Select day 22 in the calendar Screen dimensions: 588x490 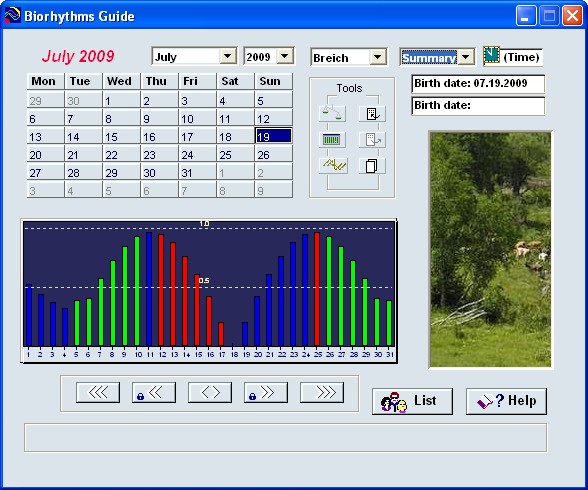pyautogui.click(x=121, y=154)
